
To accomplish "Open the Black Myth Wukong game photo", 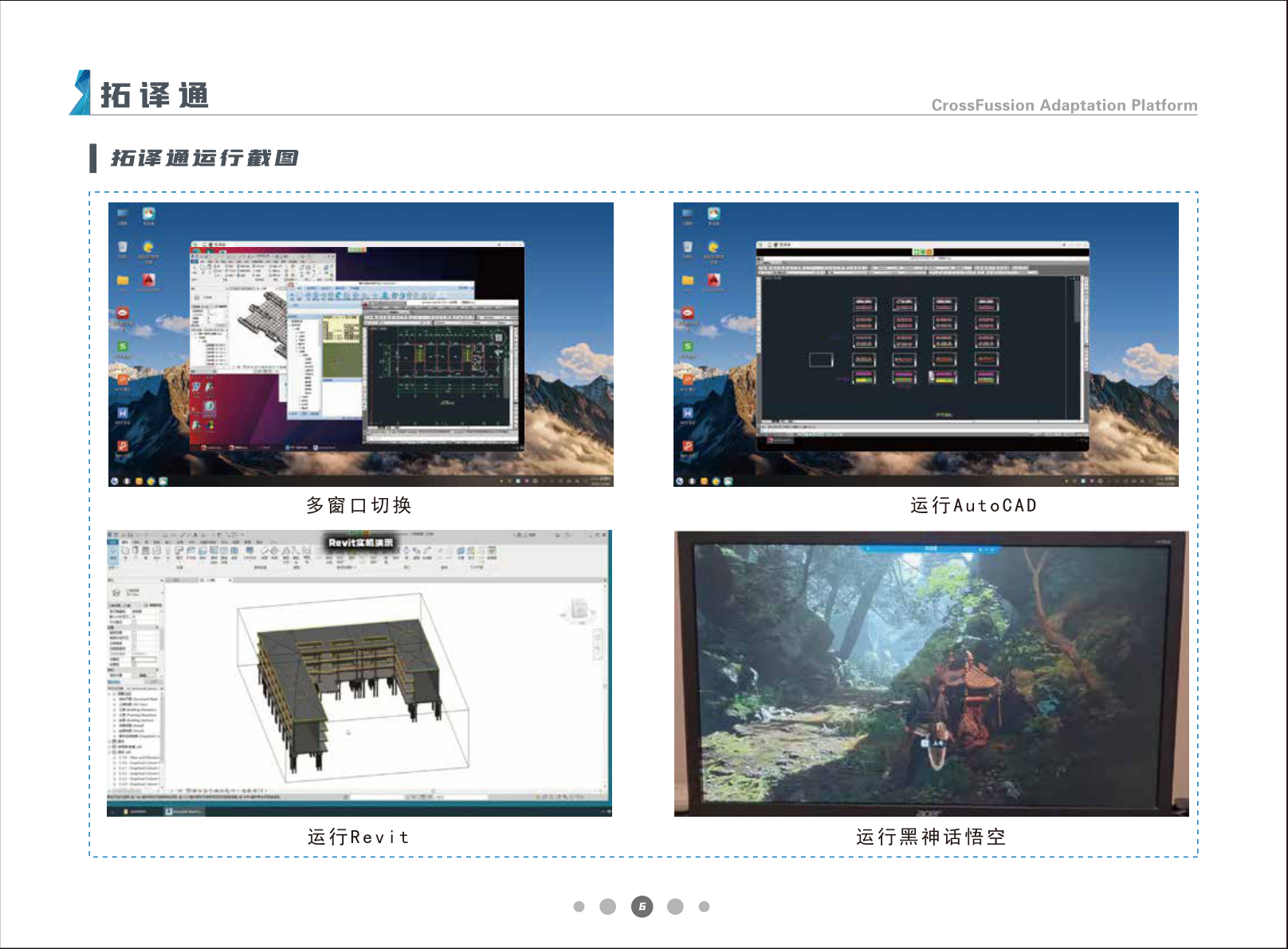I will pyautogui.click(x=932, y=674).
